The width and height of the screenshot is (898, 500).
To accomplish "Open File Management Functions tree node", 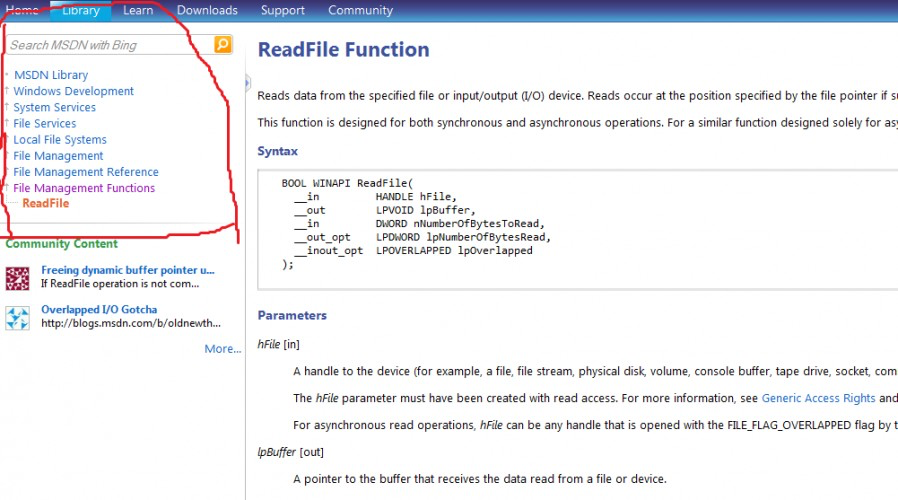I will click(84, 188).
